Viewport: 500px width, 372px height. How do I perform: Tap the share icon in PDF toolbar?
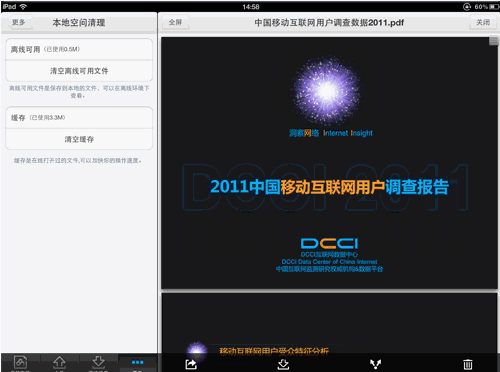pyautogui.click(x=191, y=364)
